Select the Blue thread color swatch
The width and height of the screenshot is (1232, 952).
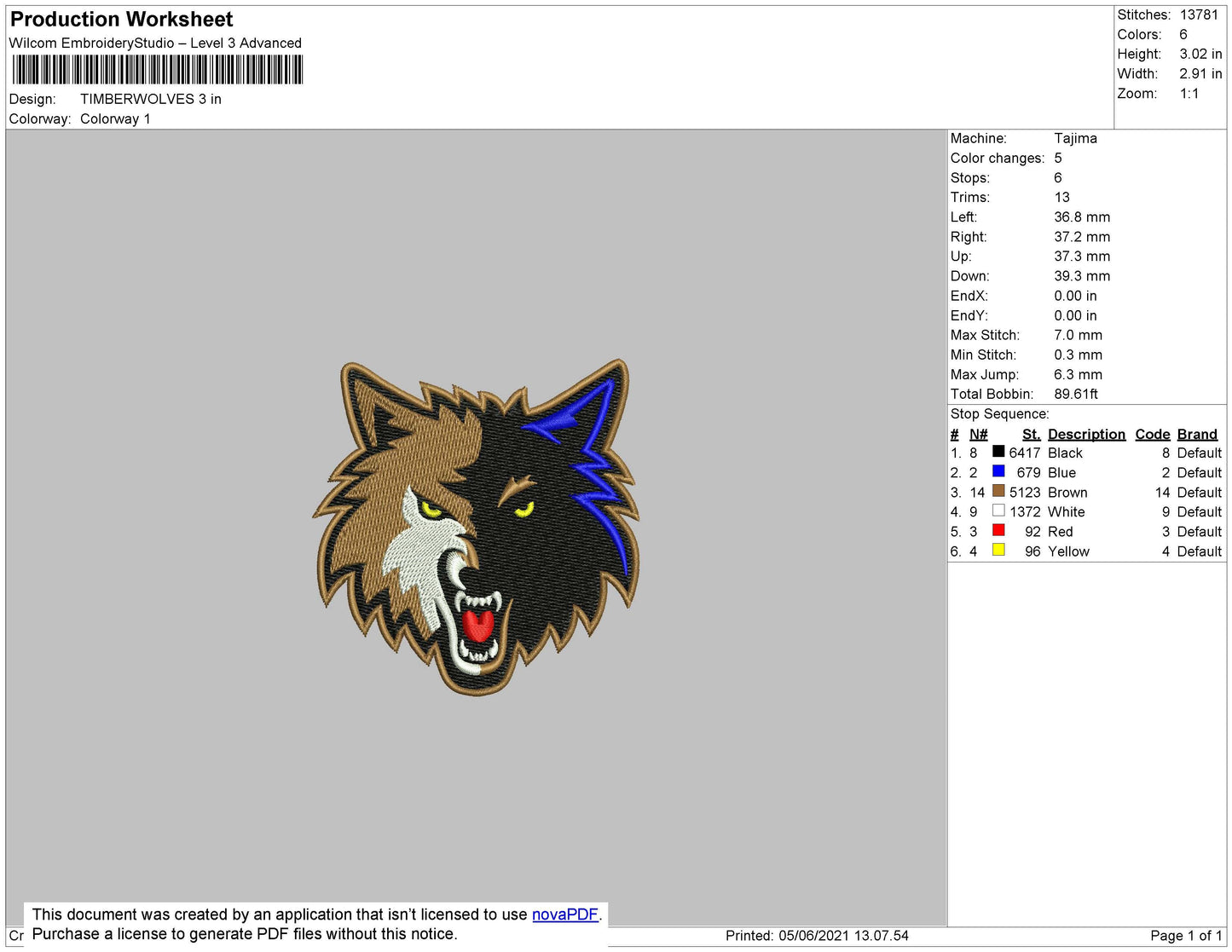pyautogui.click(x=998, y=471)
